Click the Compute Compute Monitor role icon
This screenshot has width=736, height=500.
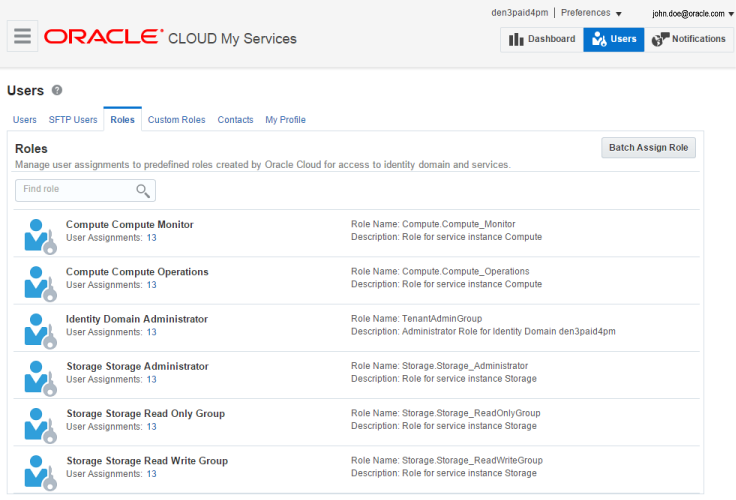click(38, 235)
